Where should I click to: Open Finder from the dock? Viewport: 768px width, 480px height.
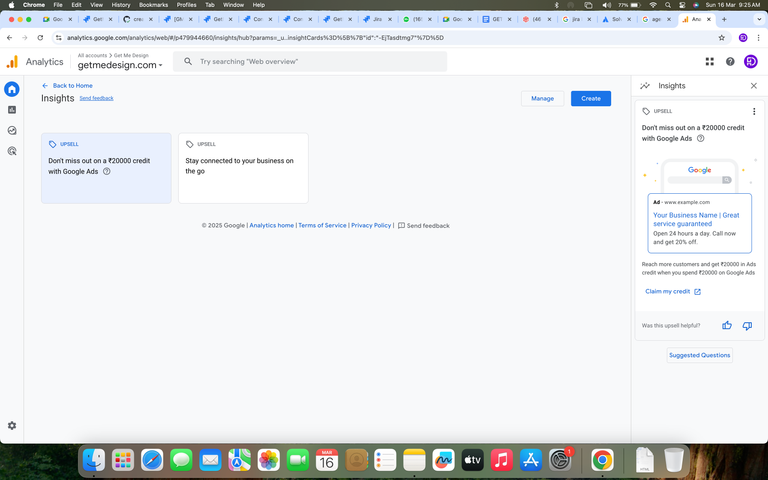(x=94, y=460)
